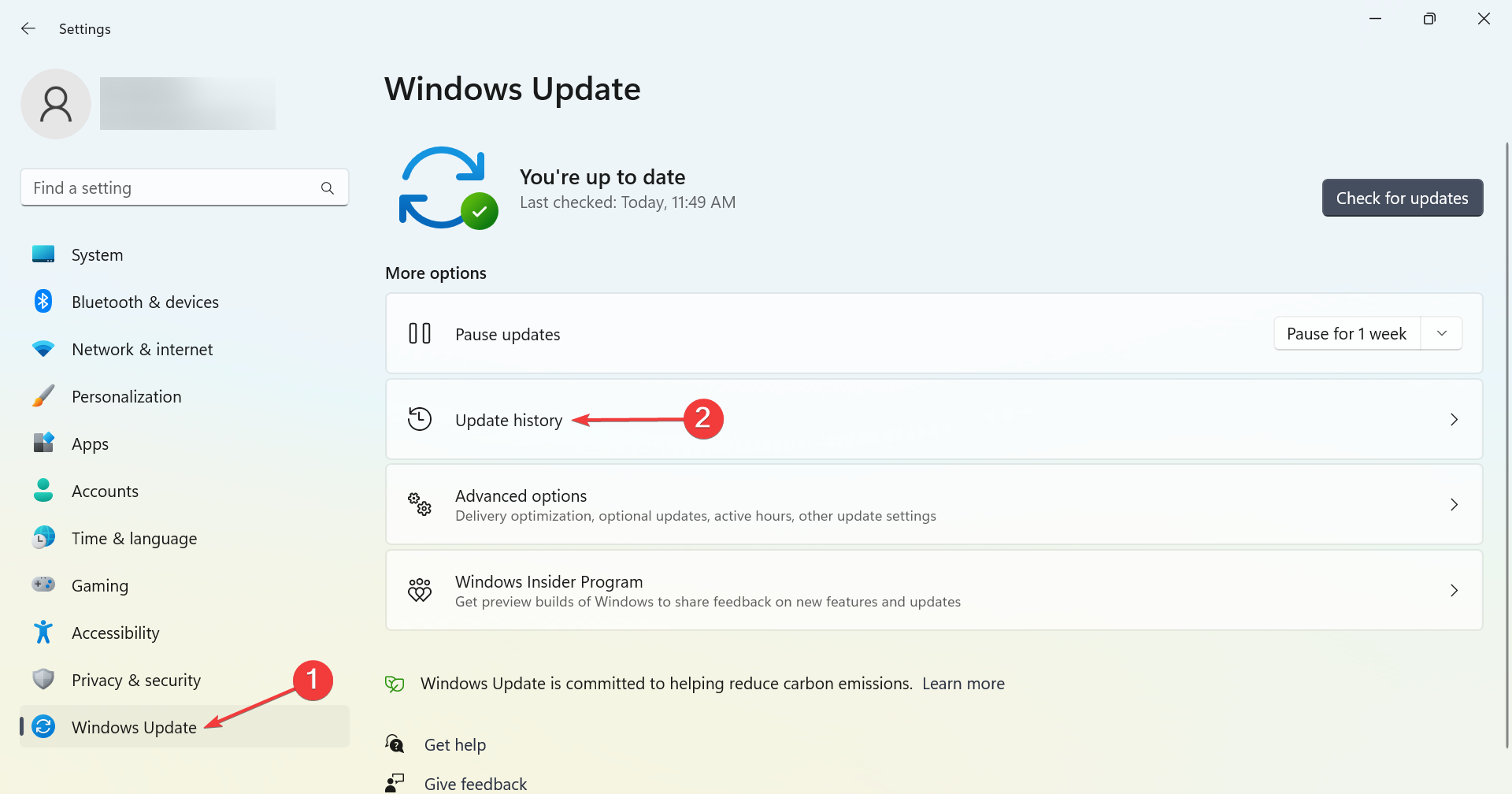
Task: Open the Pause for 1 week dropdown arrow
Action: pyautogui.click(x=1441, y=334)
